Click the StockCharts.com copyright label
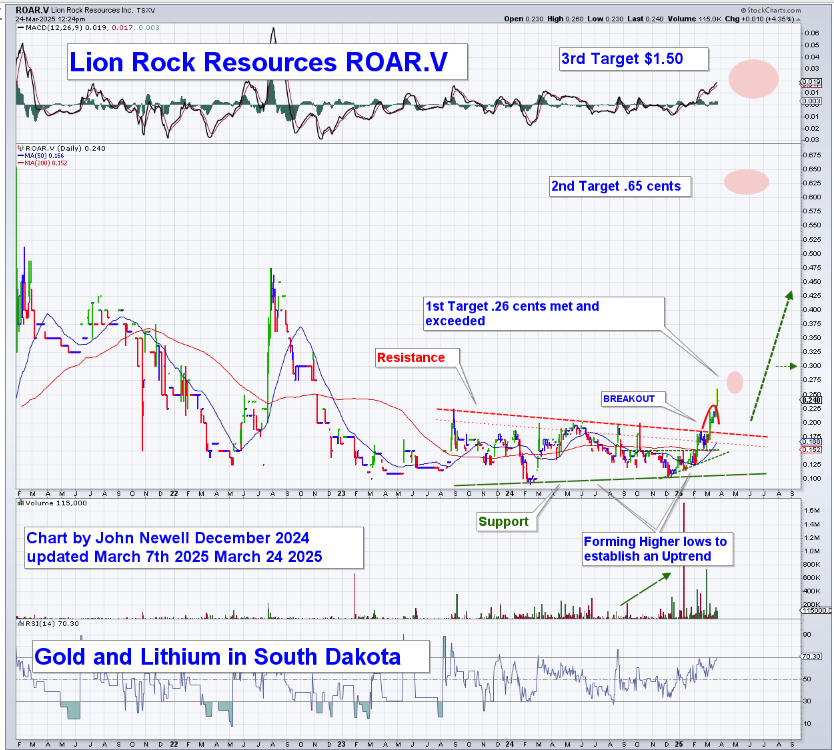 tap(771, 10)
